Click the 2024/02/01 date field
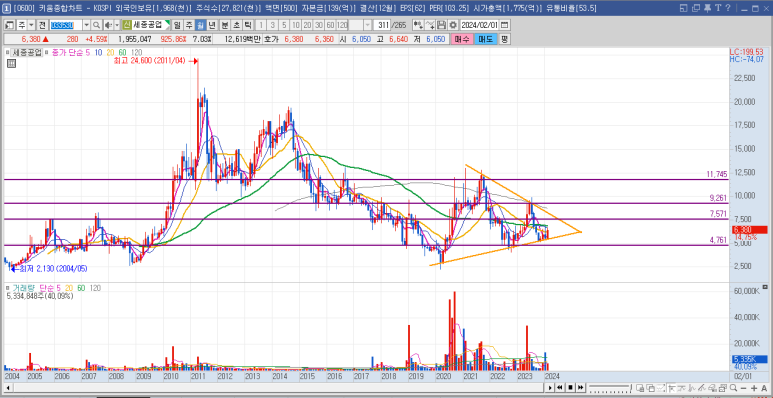 [x=480, y=25]
